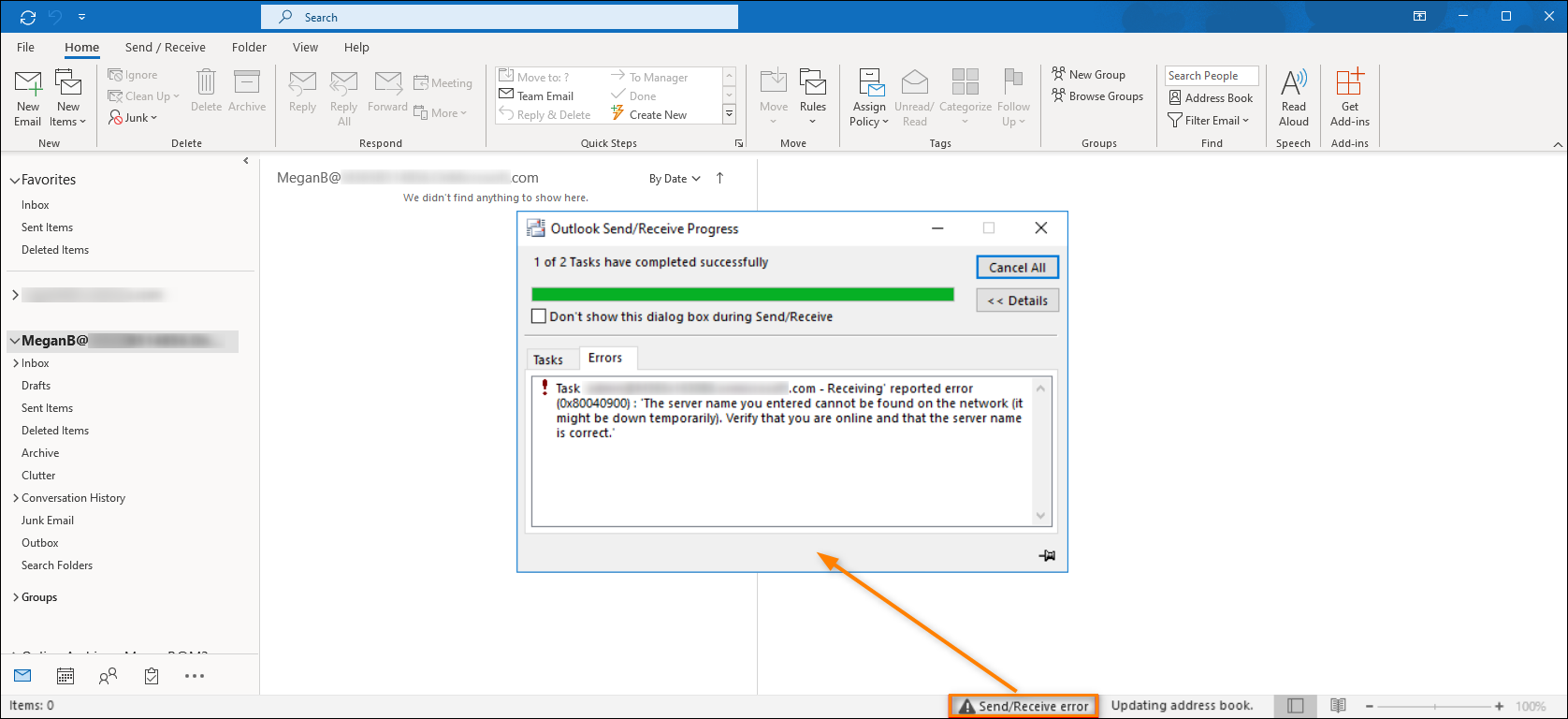Image resolution: width=1568 pixels, height=719 pixels.
Task: Open the Mail view icon
Action: 22,676
